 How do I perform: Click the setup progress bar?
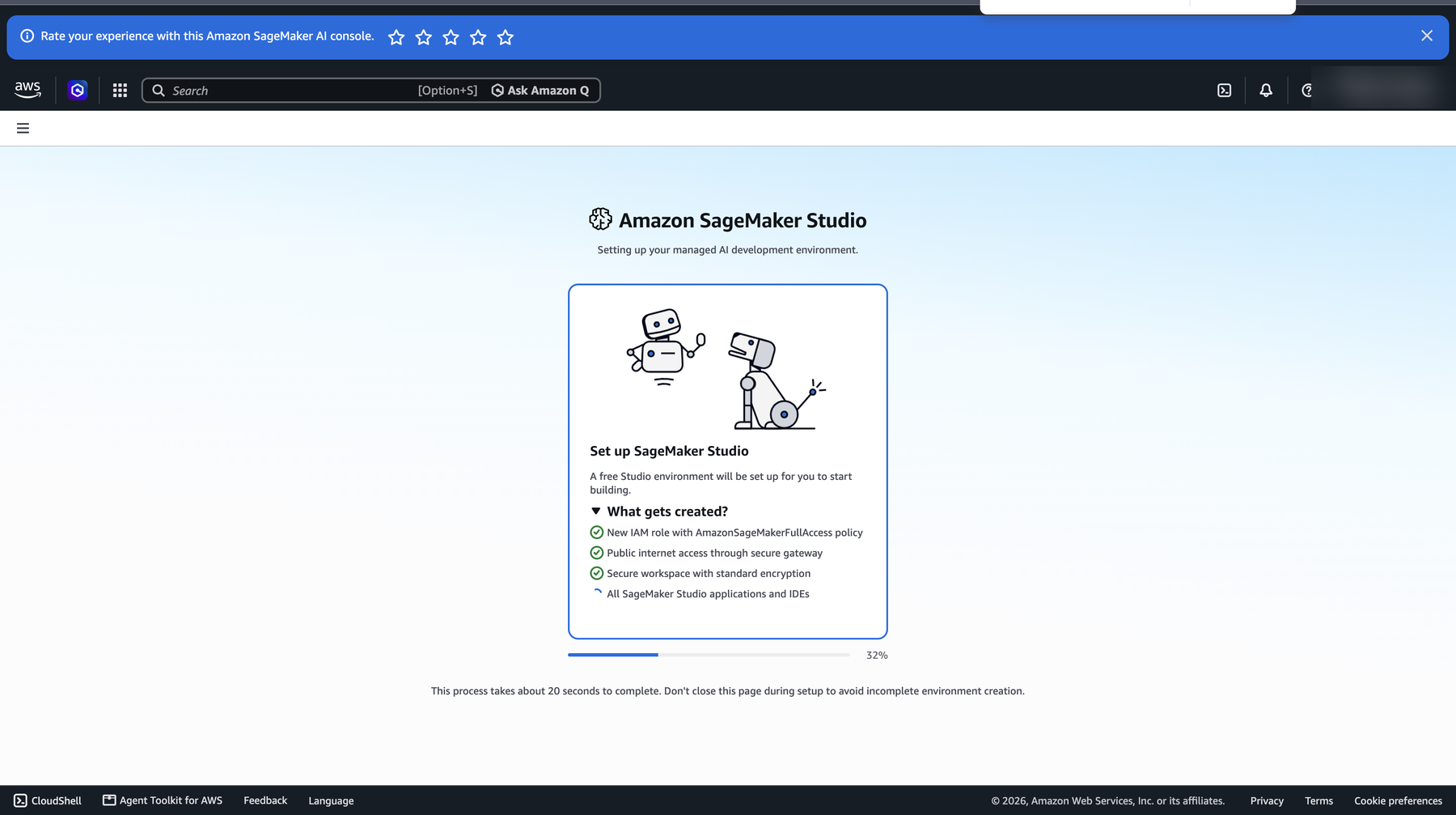click(709, 655)
